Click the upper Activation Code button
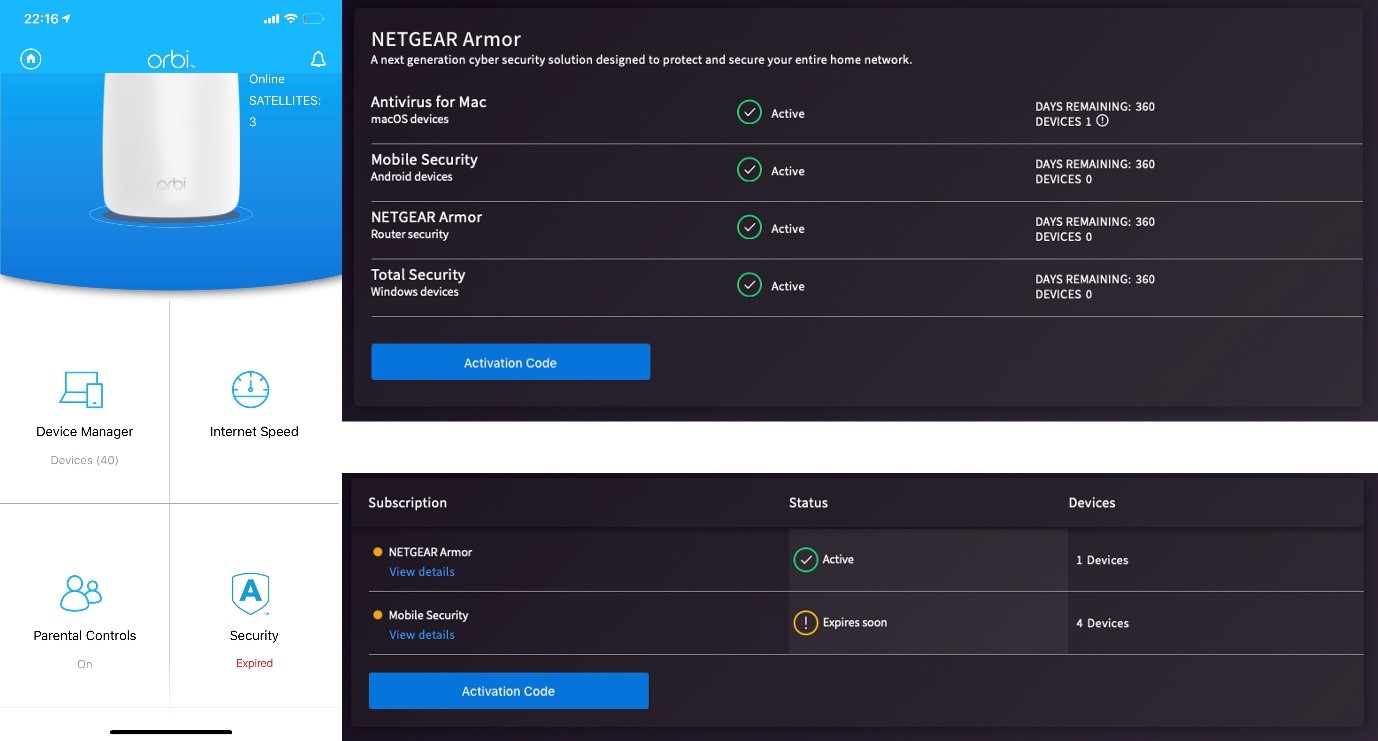This screenshot has height=741, width=1378. pyautogui.click(x=510, y=362)
